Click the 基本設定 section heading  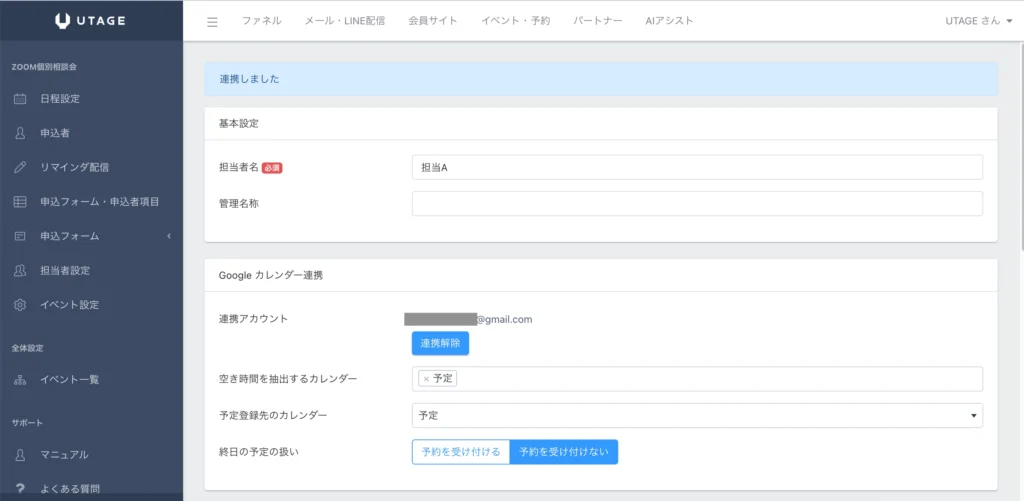pyautogui.click(x=239, y=123)
